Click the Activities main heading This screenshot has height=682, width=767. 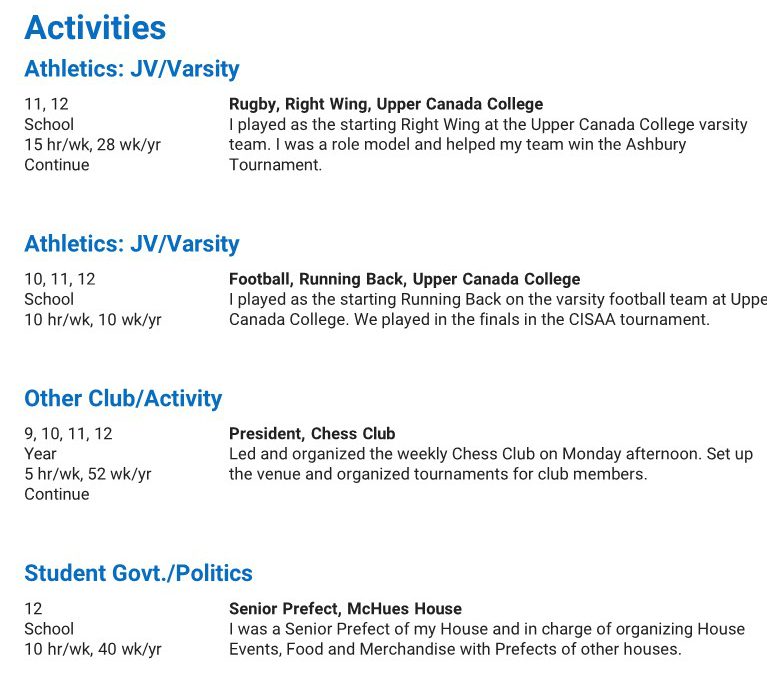95,27
